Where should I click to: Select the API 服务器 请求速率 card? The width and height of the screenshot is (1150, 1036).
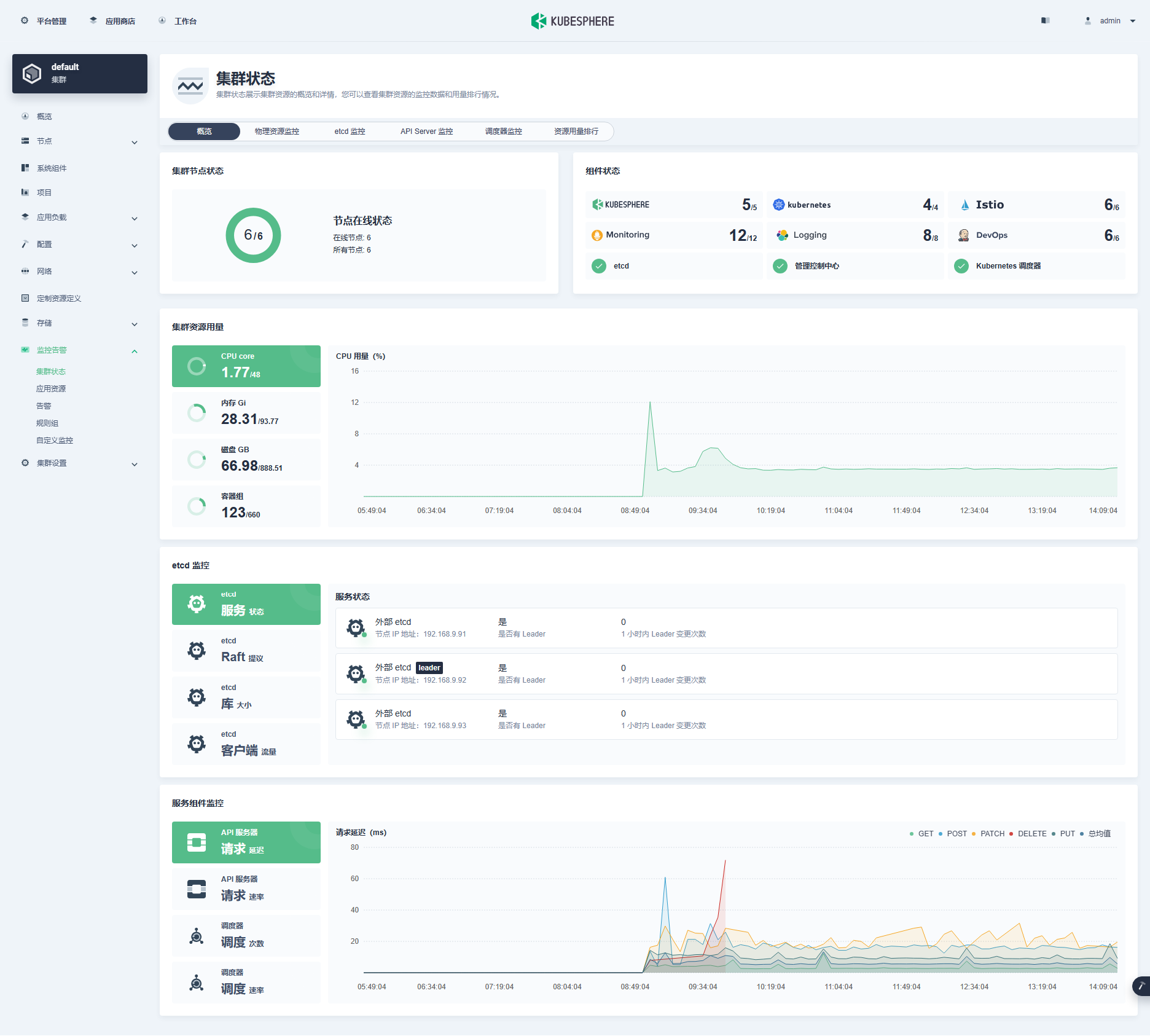coord(246,889)
